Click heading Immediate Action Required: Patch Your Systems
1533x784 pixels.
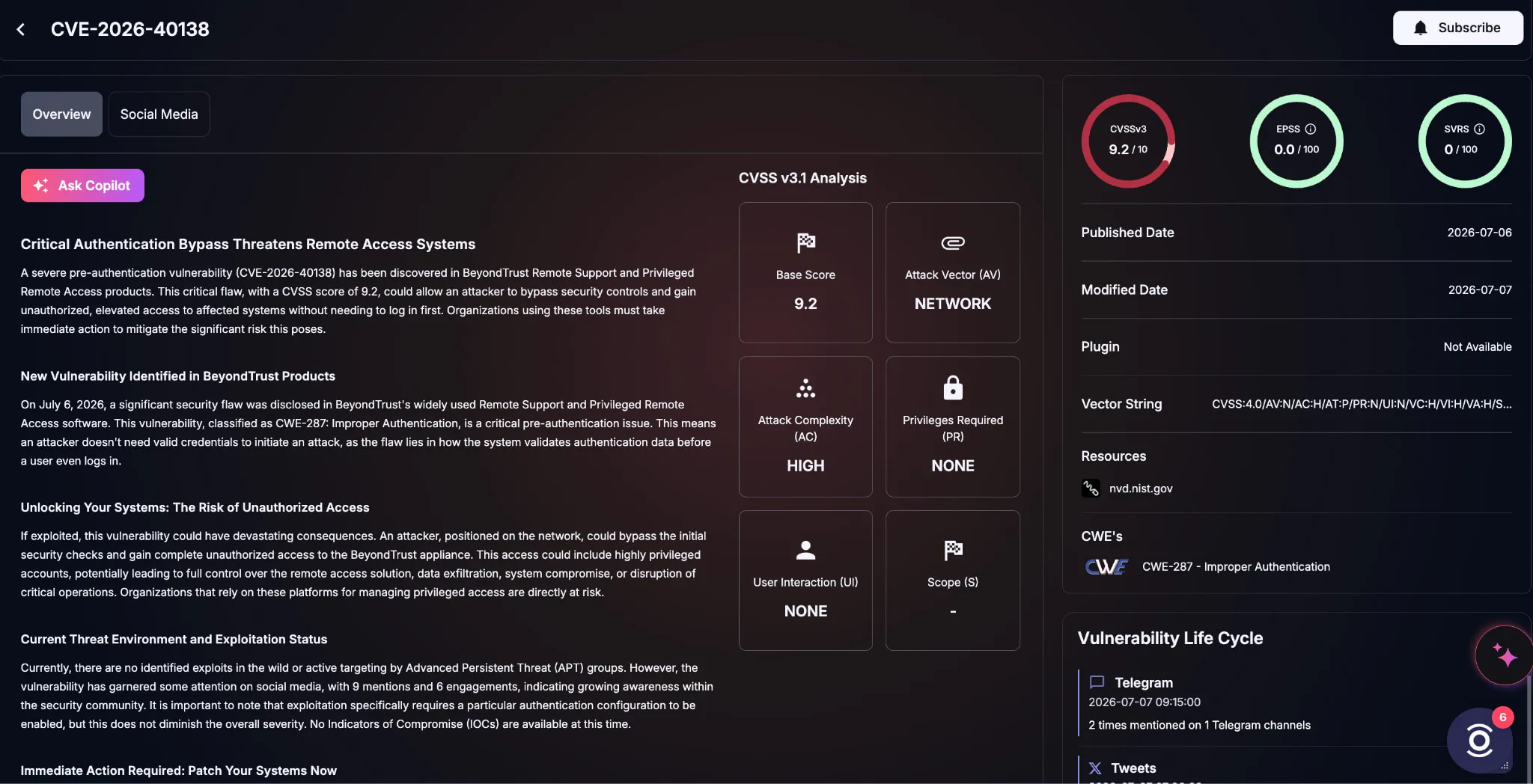(x=178, y=771)
